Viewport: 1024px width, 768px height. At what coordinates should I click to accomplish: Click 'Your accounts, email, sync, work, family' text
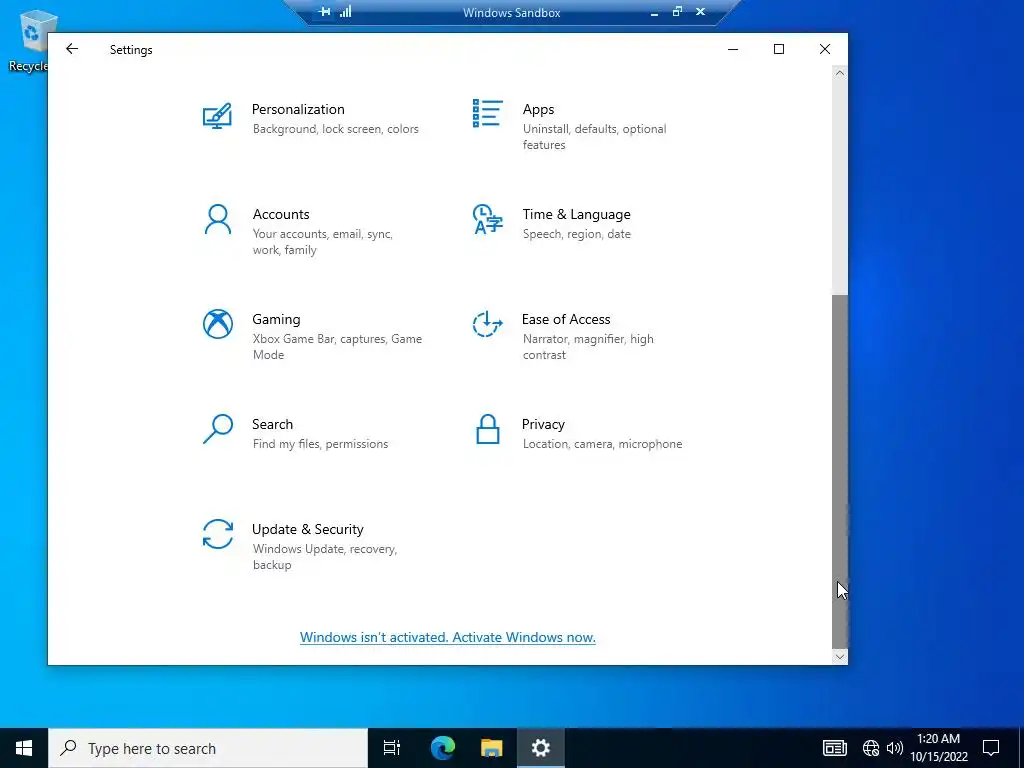pos(323,242)
